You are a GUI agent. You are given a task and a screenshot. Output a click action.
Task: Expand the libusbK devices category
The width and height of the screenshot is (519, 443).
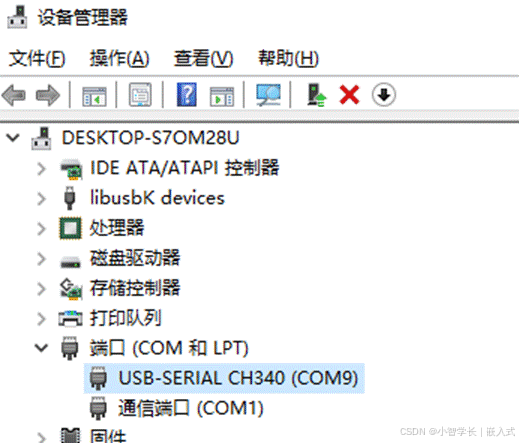pos(41,199)
